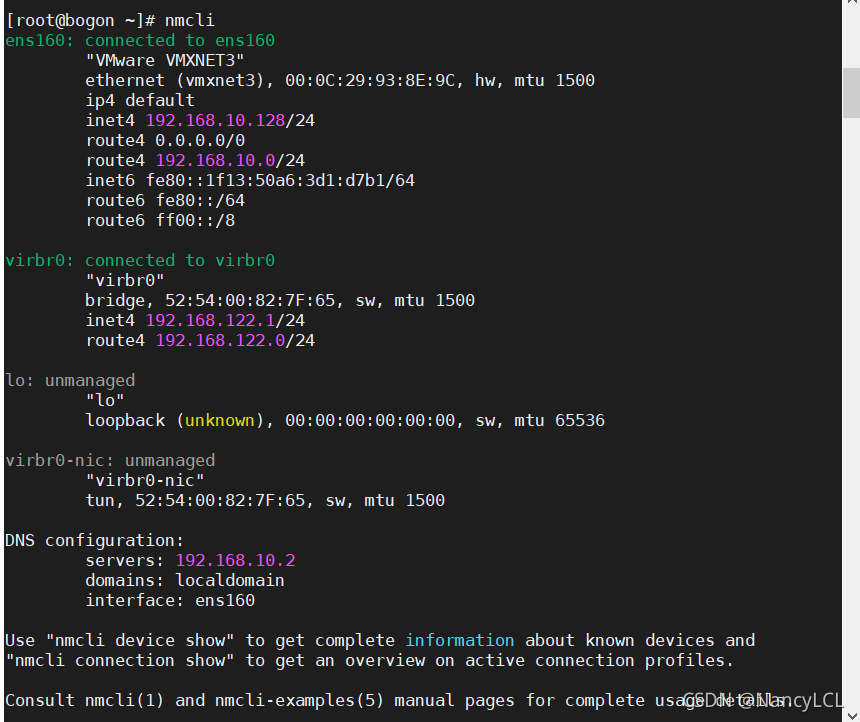Click the 'domains: localdomain' line
860x722 pixels.
tap(185, 581)
